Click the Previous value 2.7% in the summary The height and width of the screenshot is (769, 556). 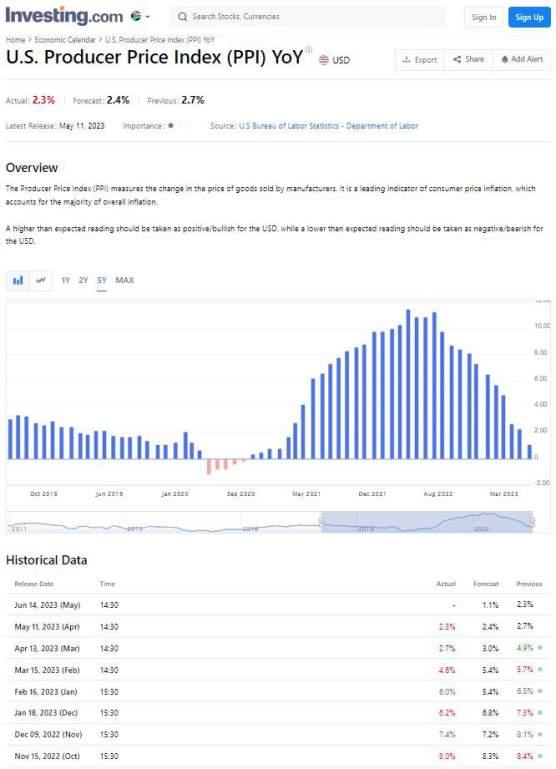click(x=193, y=100)
